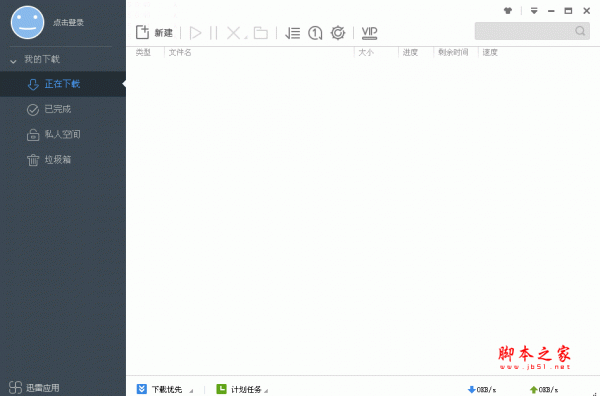Click the smiley avatar to log in
The width and height of the screenshot is (600, 396).
(x=28, y=22)
